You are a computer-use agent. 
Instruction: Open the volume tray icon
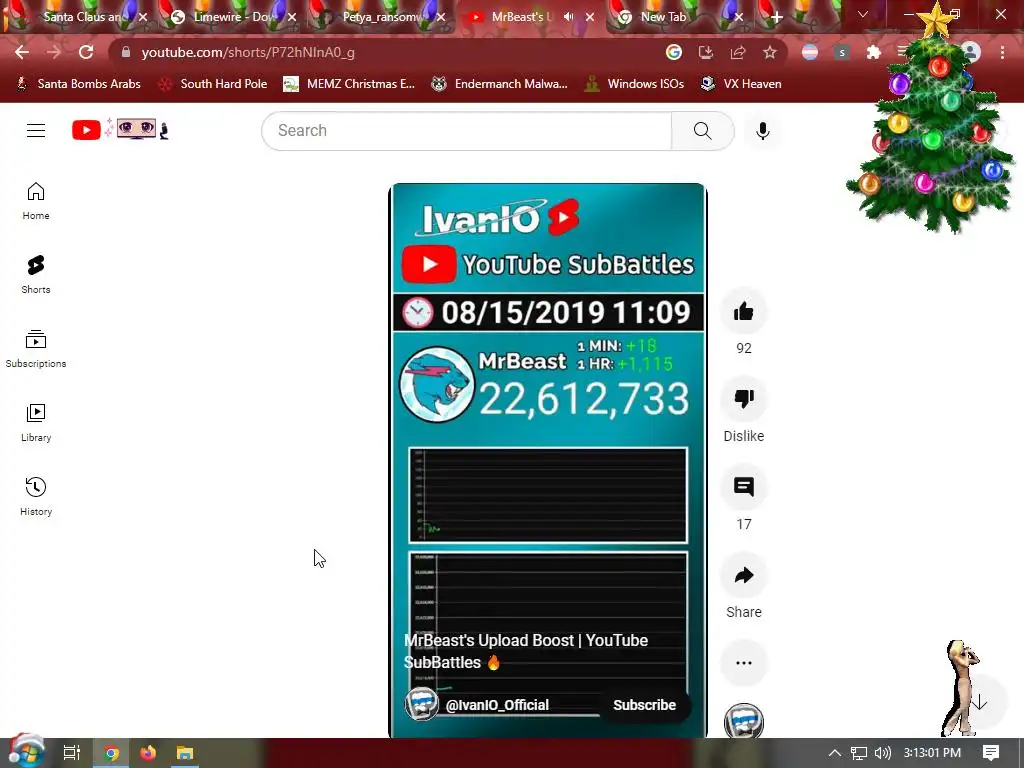[x=882, y=753]
